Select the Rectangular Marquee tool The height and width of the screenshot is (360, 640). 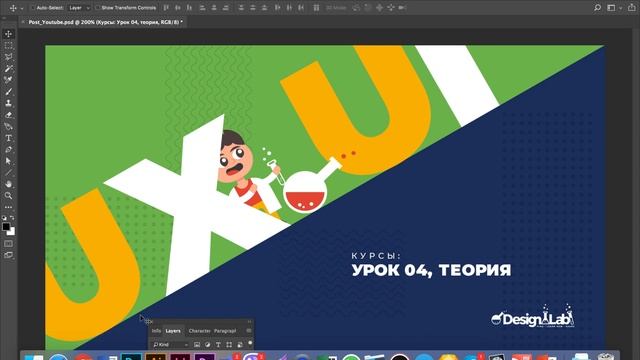pos(9,46)
